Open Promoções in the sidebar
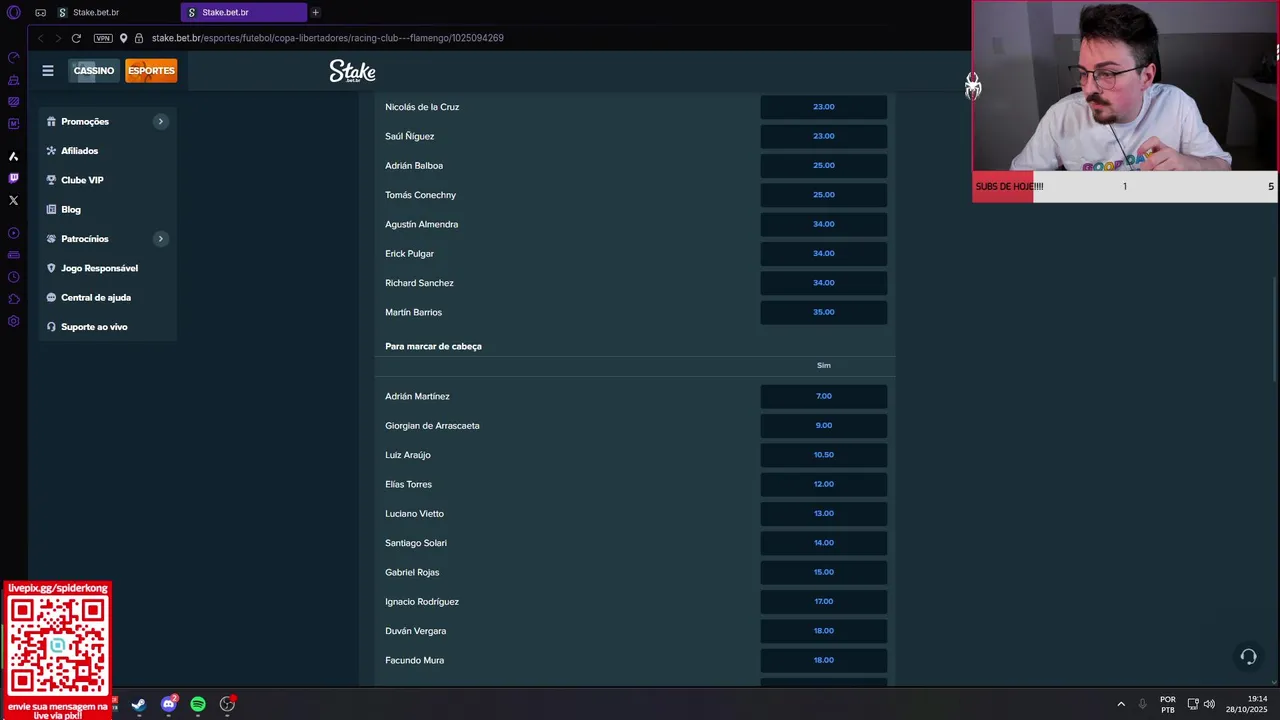The image size is (1280, 720). pos(85,121)
